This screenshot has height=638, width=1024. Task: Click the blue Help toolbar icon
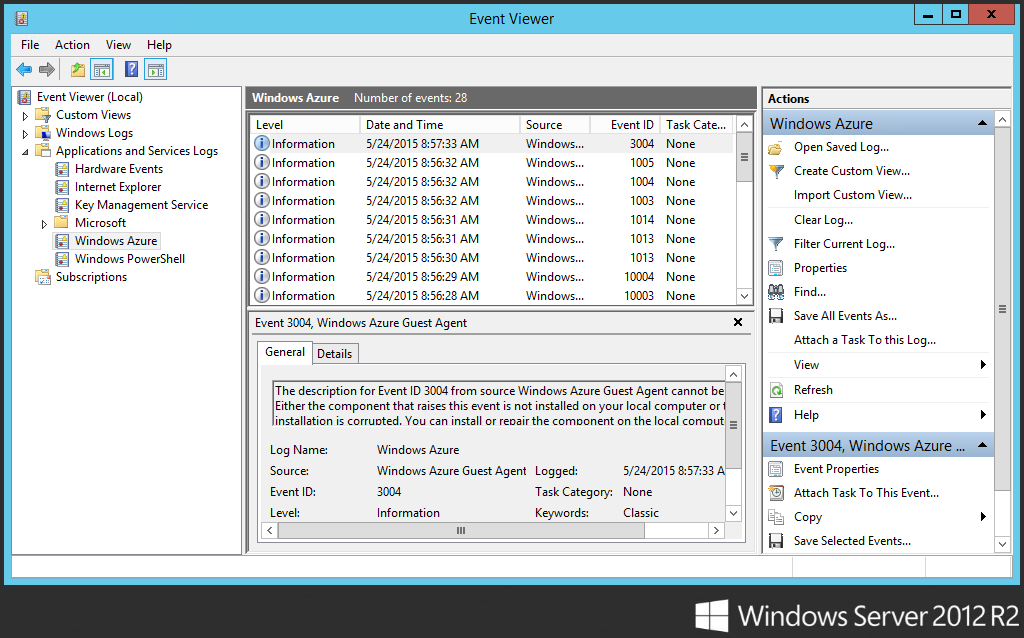tap(131, 69)
